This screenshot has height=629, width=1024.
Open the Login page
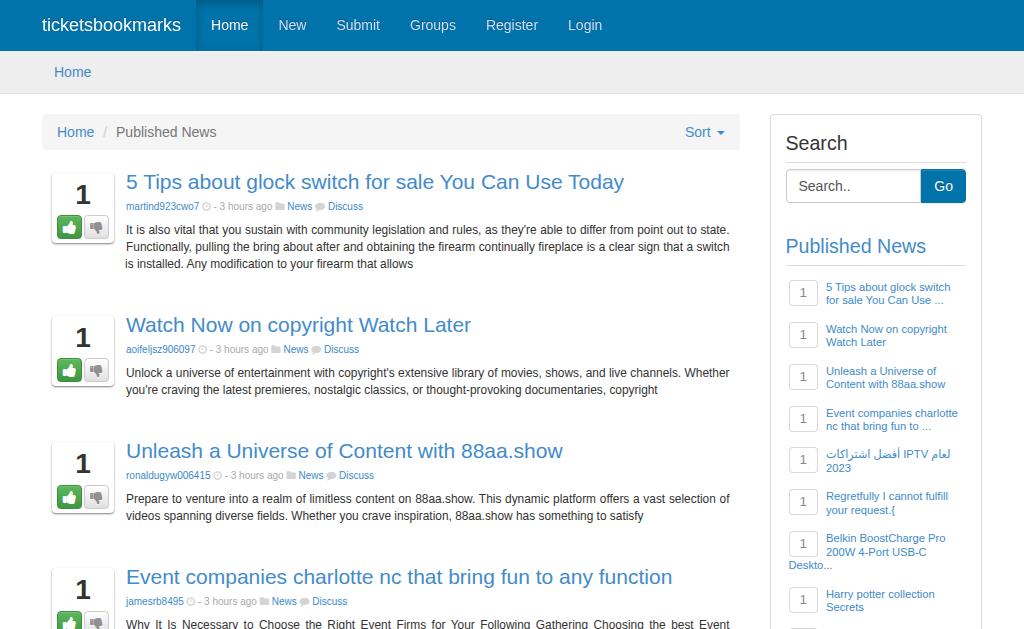(x=585, y=25)
